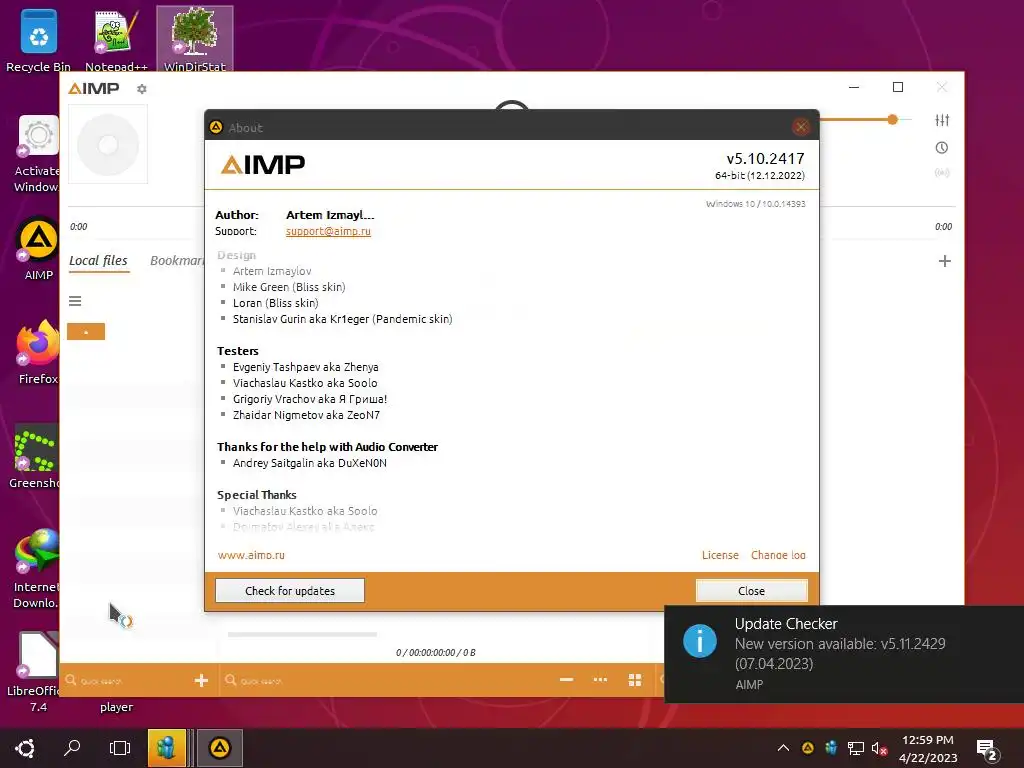Open the Start menu button

click(x=25, y=748)
